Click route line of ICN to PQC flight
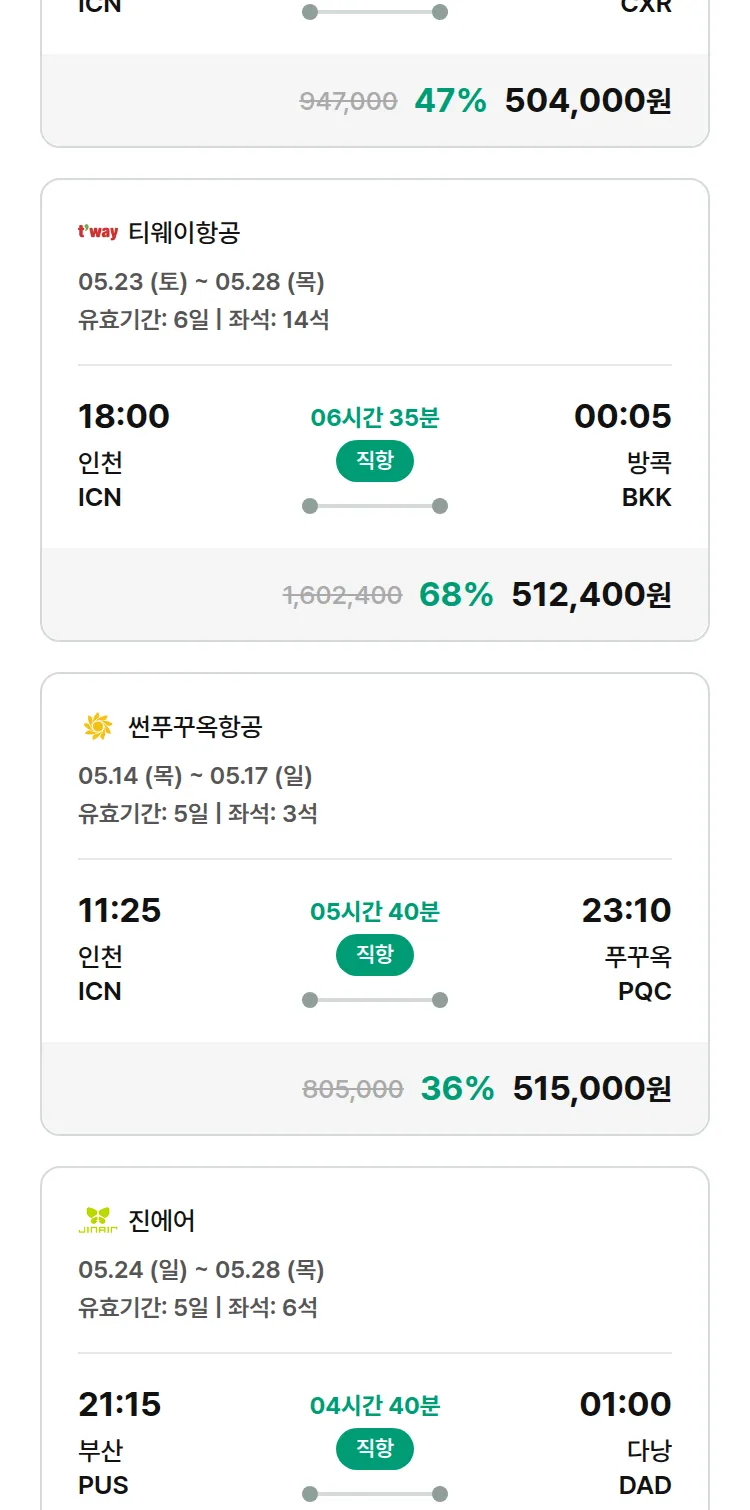 point(375,1000)
